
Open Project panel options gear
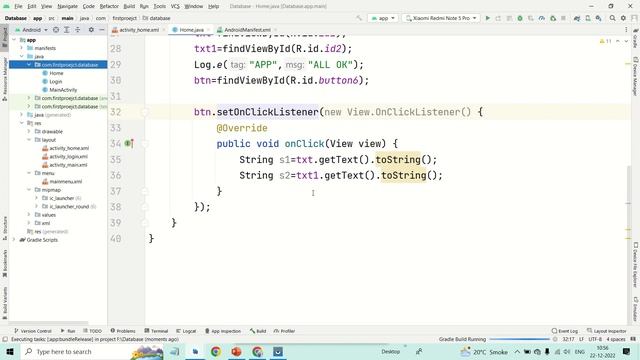[91, 30]
